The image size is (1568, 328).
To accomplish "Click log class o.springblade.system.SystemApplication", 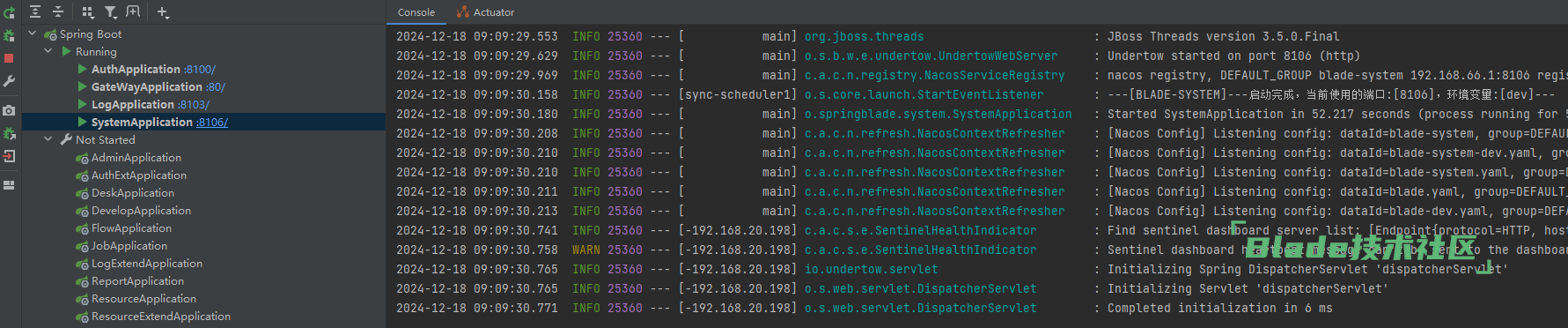I will (x=939, y=114).
